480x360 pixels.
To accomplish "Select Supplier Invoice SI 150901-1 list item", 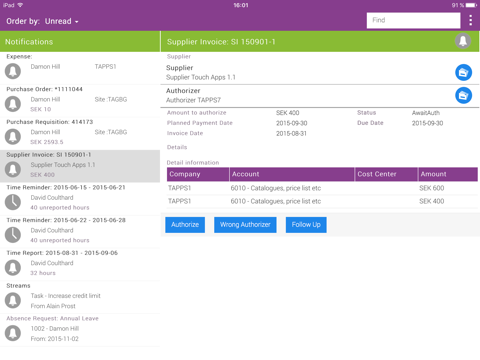I will 80,166.
